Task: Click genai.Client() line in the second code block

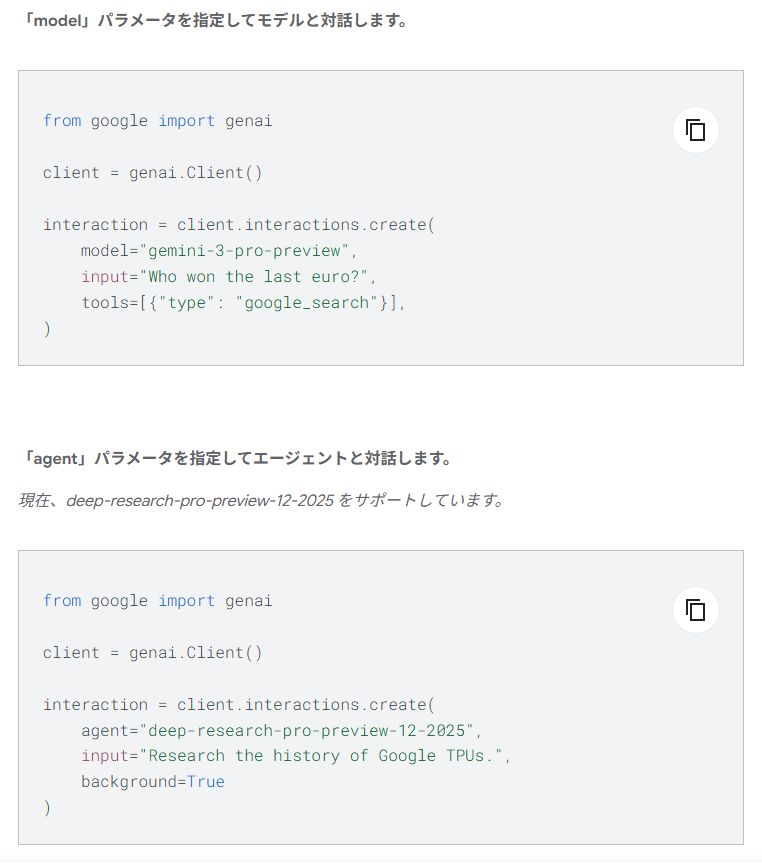Action: pos(152,653)
